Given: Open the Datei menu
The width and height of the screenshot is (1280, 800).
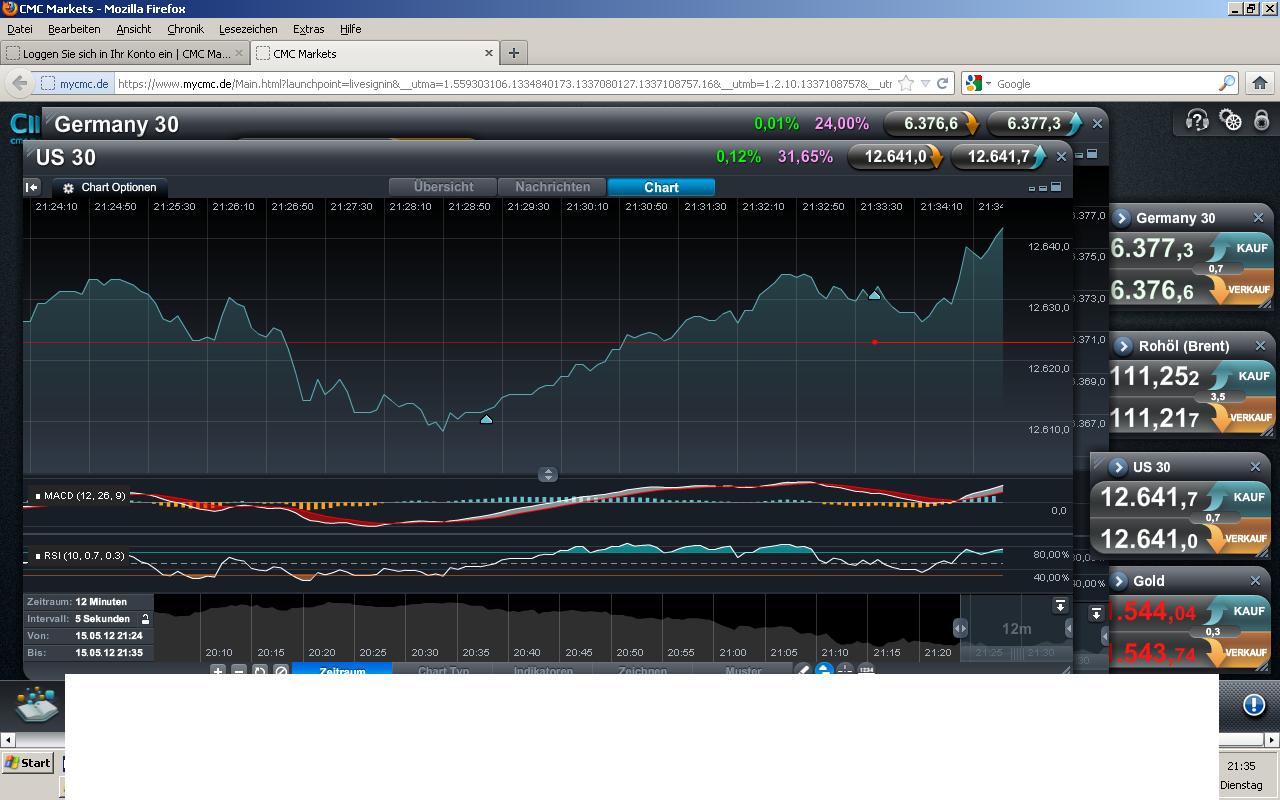Looking at the screenshot, I should (x=19, y=29).
